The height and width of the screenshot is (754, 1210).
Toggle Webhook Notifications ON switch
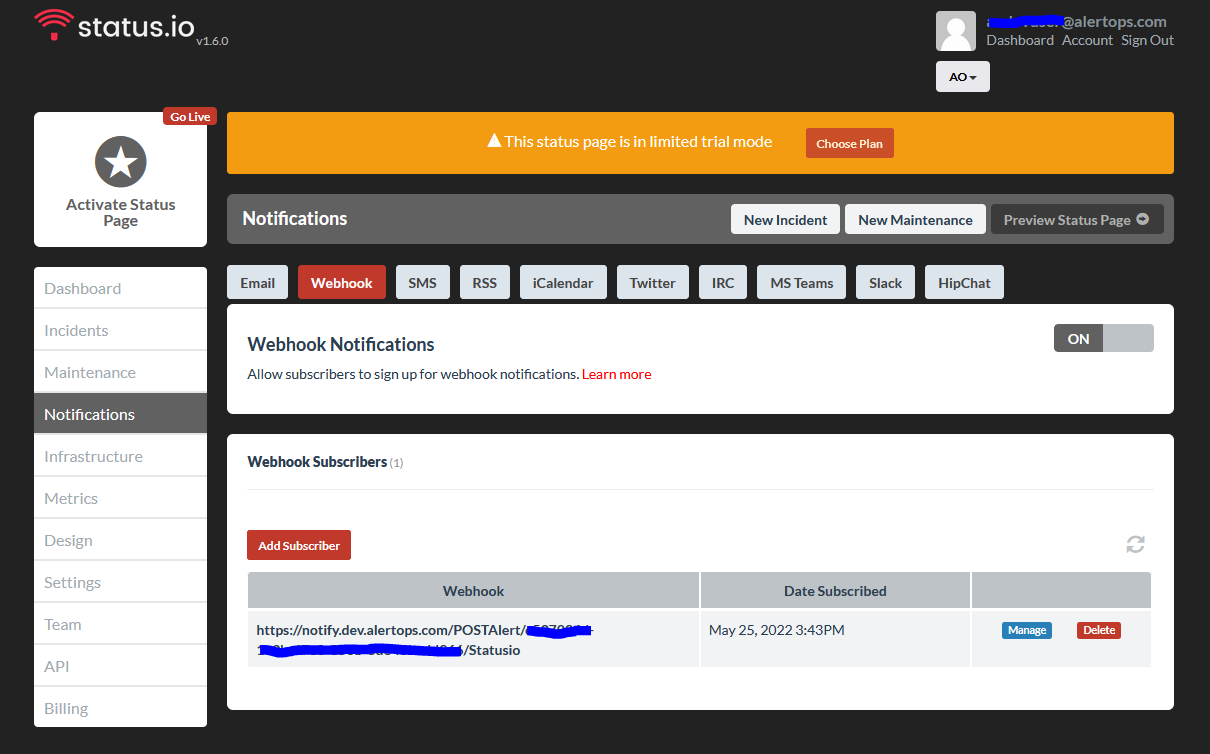click(x=1103, y=339)
